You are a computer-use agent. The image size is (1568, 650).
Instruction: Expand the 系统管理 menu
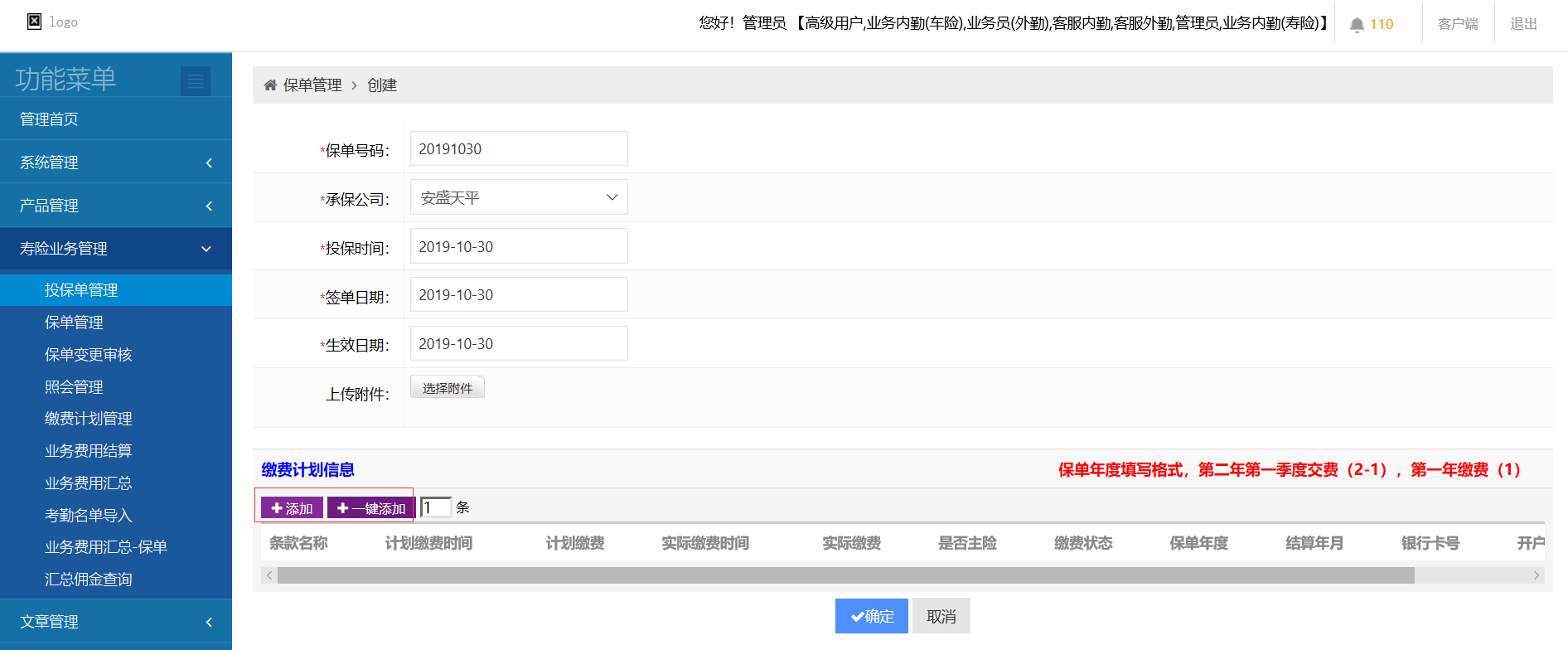[x=116, y=162]
